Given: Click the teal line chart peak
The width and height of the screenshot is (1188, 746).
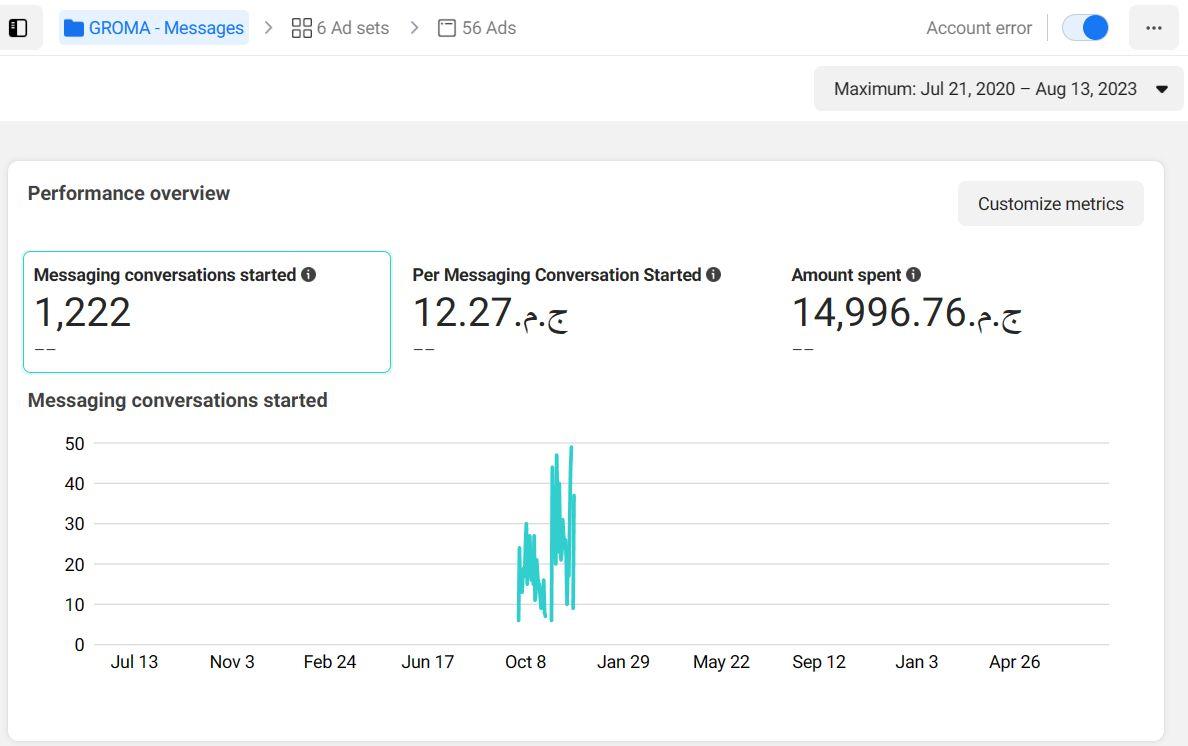Looking at the screenshot, I should tap(571, 448).
